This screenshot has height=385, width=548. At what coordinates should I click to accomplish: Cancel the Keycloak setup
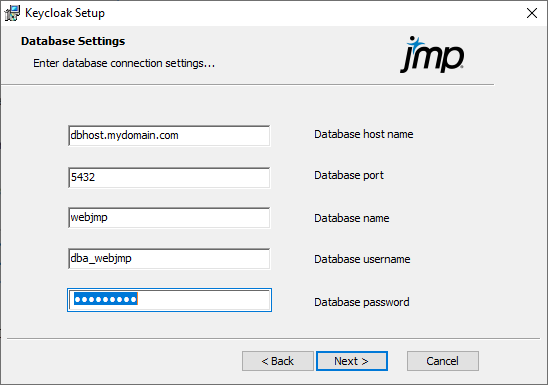tap(442, 361)
